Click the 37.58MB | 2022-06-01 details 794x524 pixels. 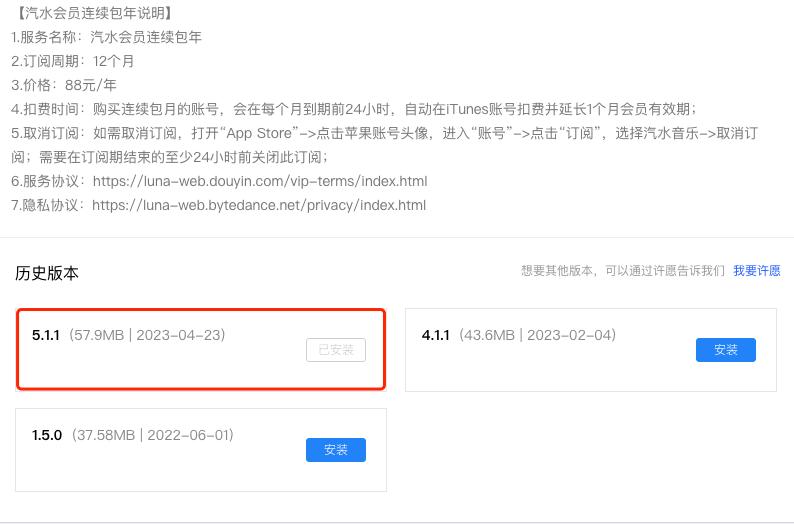[152, 435]
